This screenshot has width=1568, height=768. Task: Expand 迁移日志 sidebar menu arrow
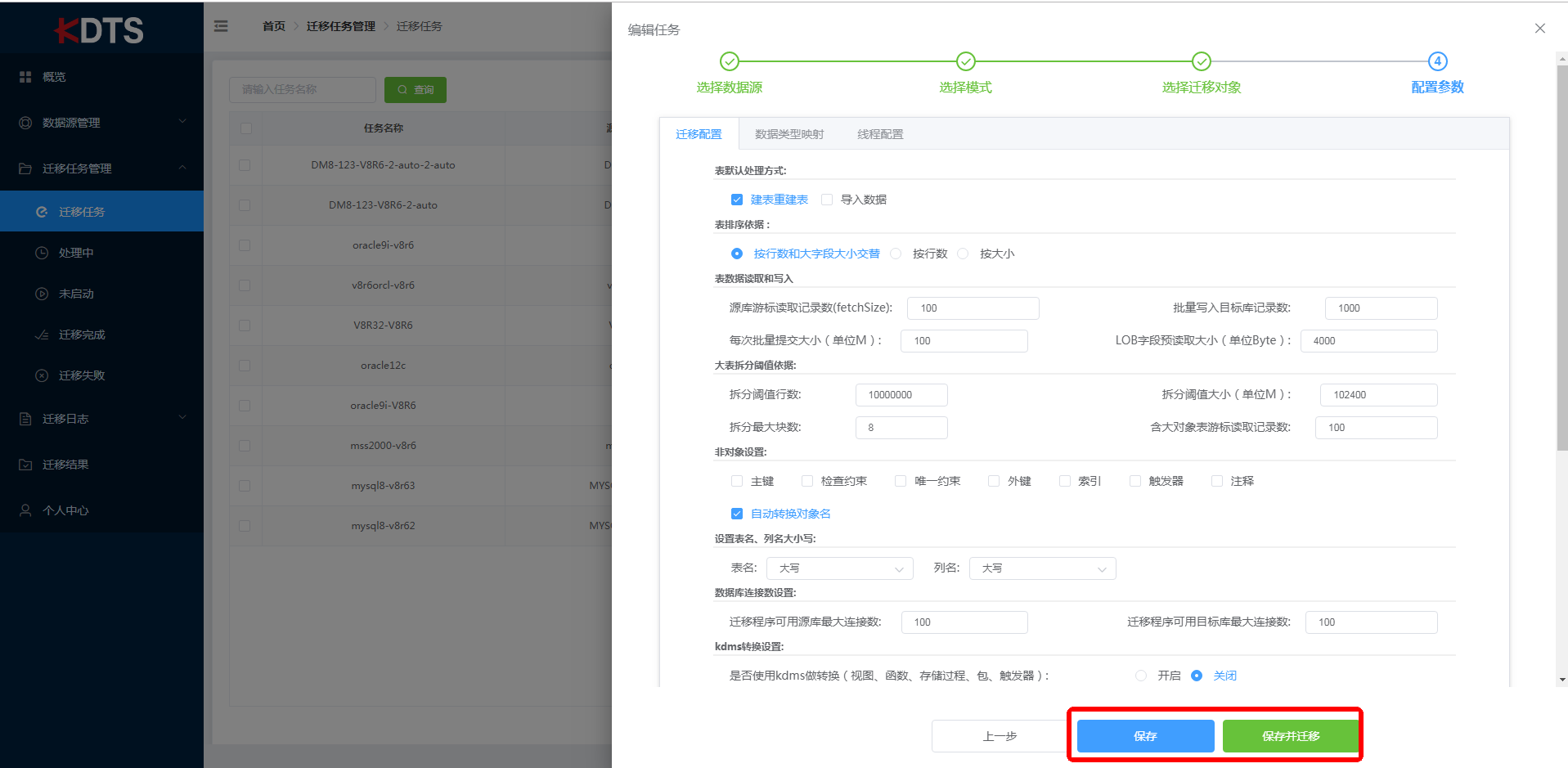click(182, 418)
